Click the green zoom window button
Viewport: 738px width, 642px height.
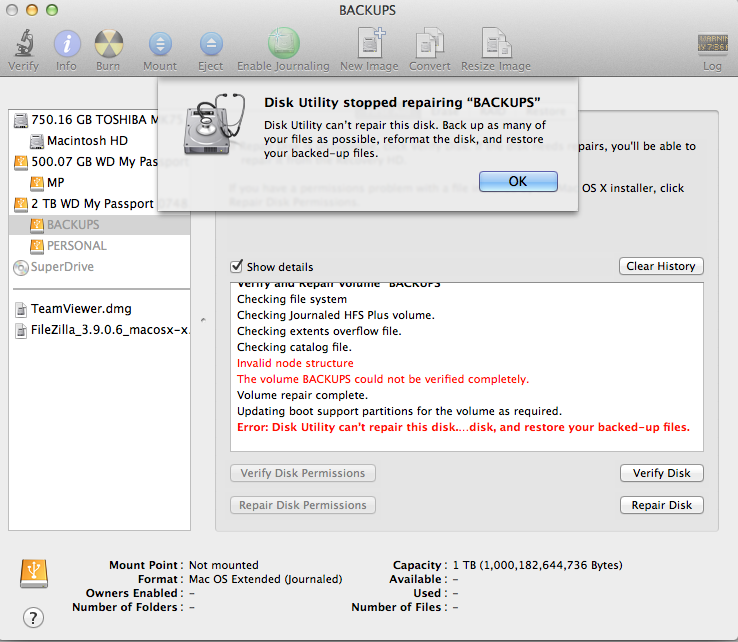point(52,10)
